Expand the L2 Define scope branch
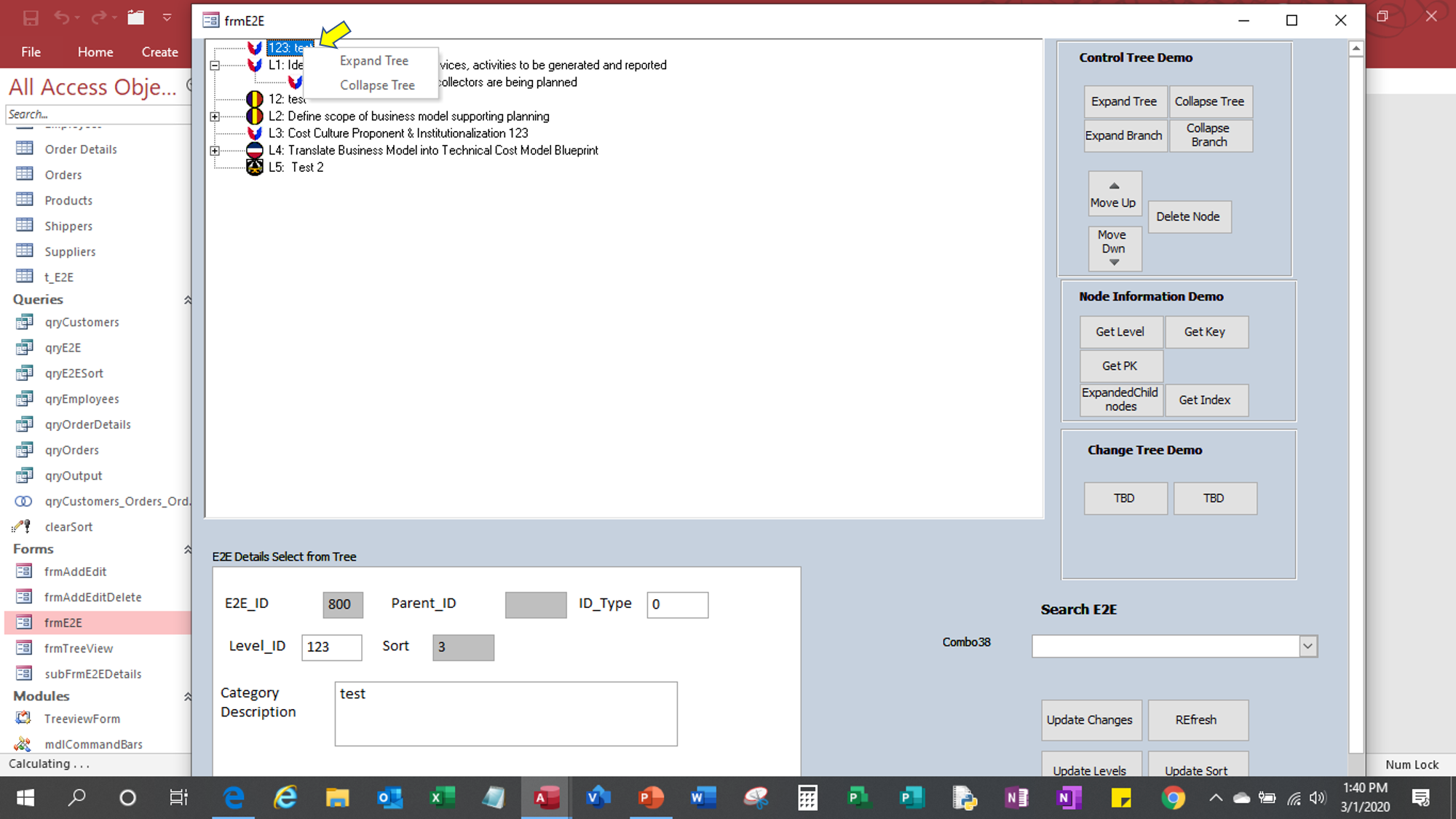Image resolution: width=1456 pixels, height=819 pixels. click(215, 116)
